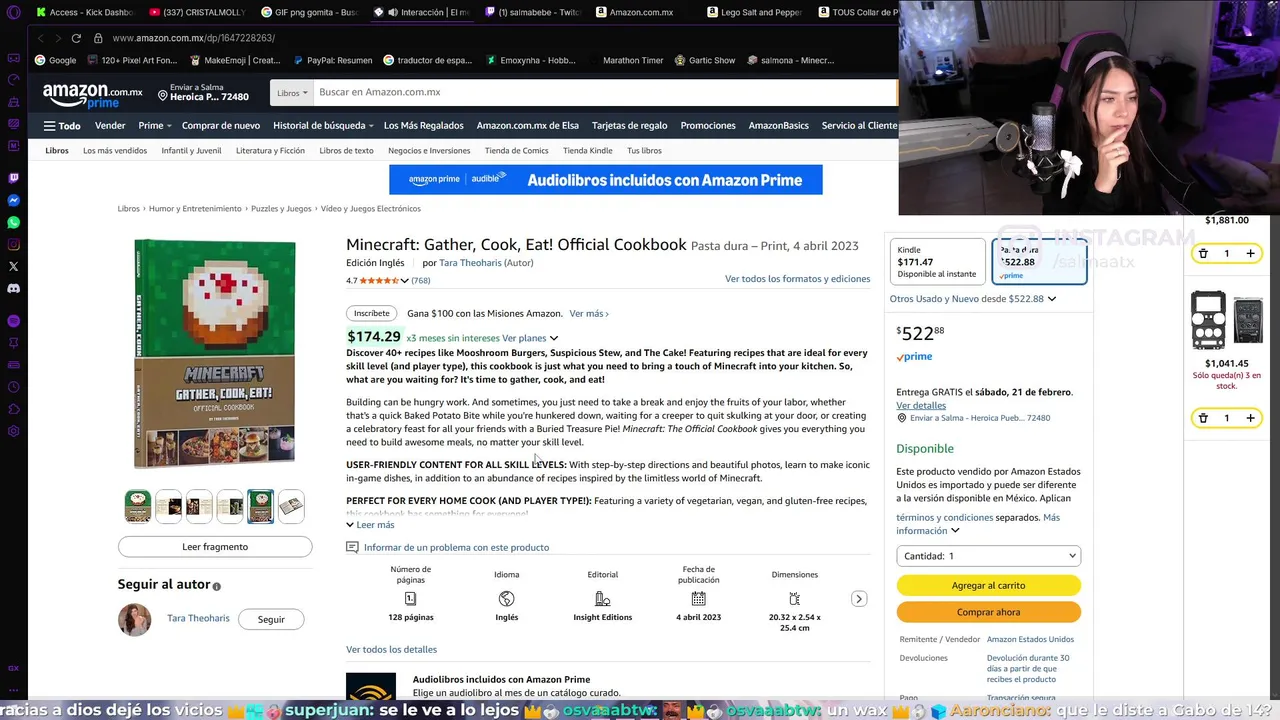Click the Leer fragmento button
Image resolution: width=1280 pixels, height=720 pixels.
pos(215,547)
